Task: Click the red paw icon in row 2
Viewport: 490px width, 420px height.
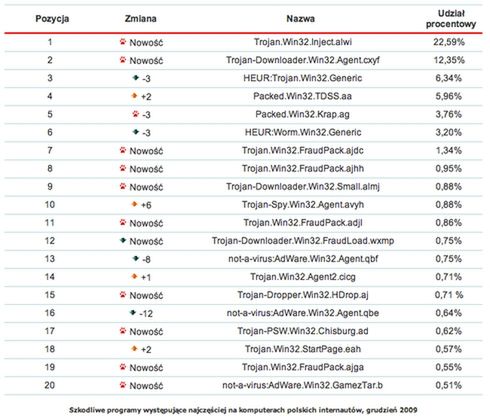Action: click(123, 60)
